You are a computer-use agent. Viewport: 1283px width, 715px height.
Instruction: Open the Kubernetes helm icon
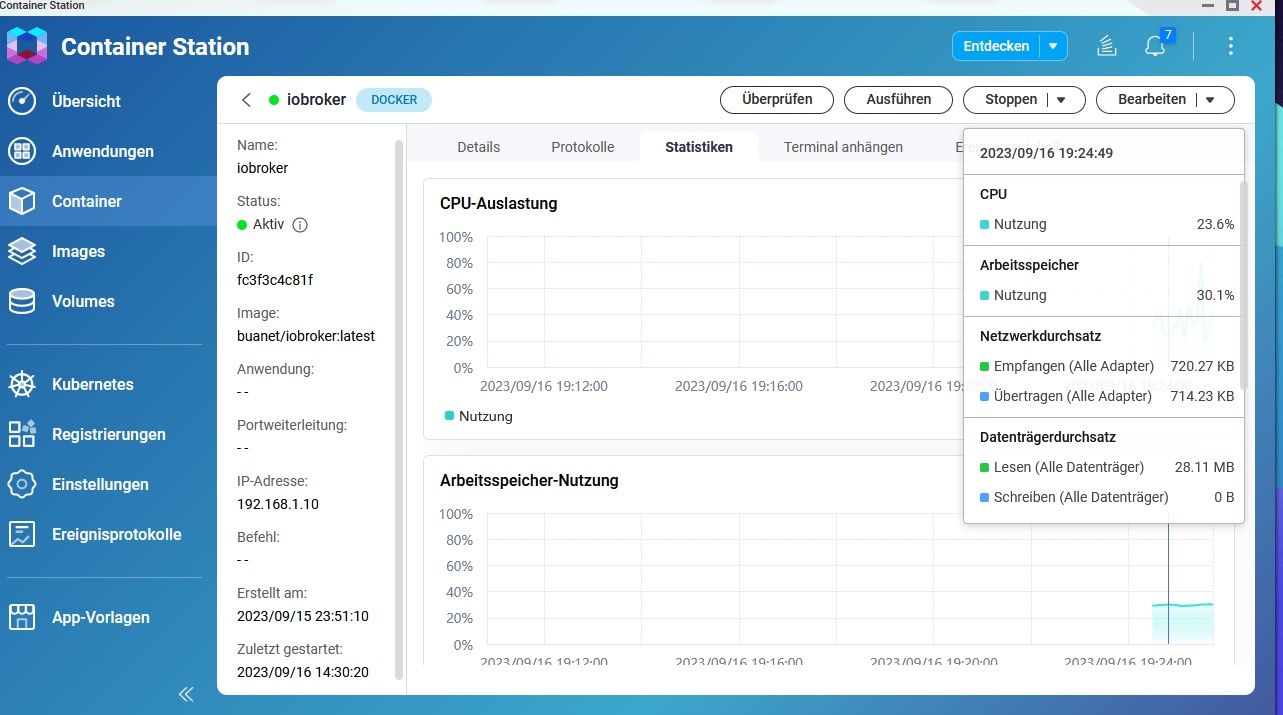pyautogui.click(x=22, y=384)
